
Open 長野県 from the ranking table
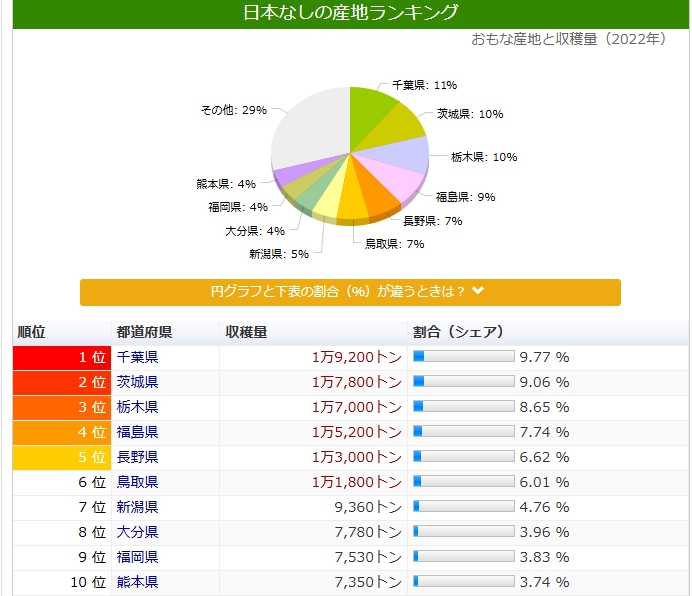click(x=137, y=457)
